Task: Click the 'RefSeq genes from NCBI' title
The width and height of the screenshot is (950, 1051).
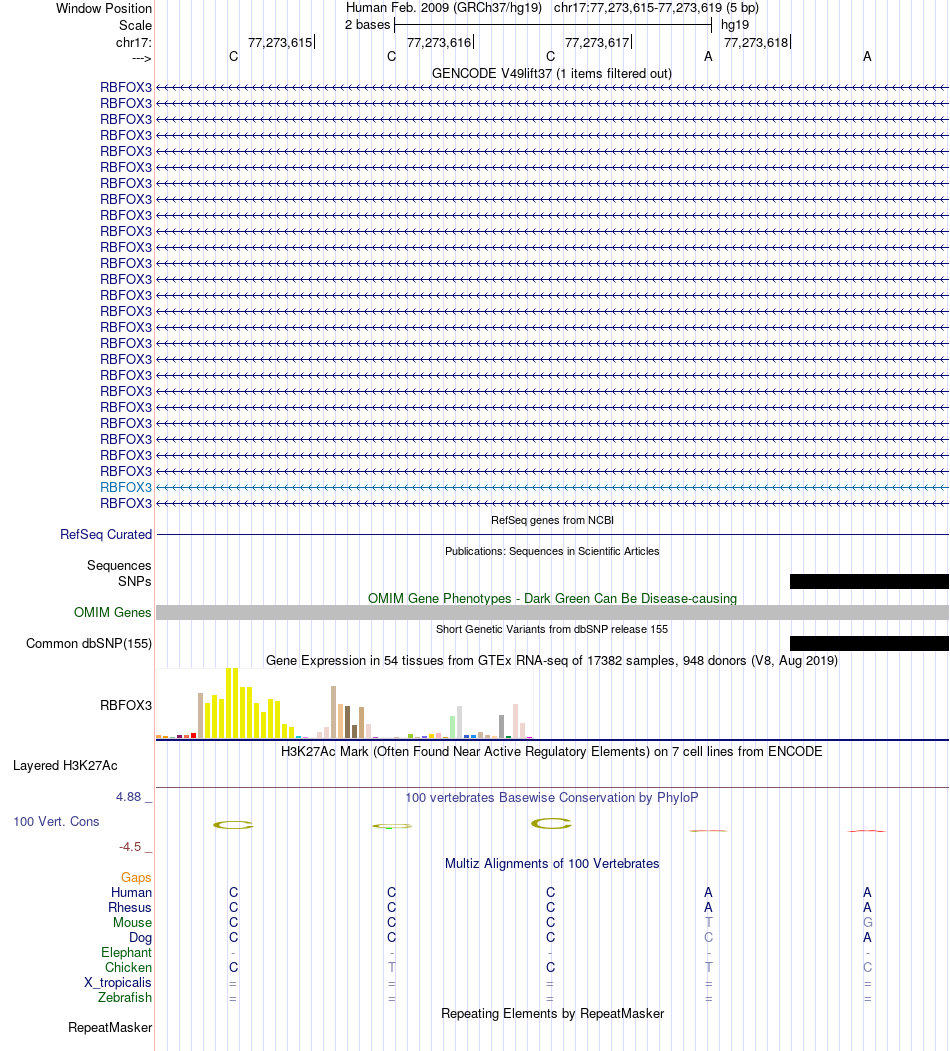Action: click(552, 520)
